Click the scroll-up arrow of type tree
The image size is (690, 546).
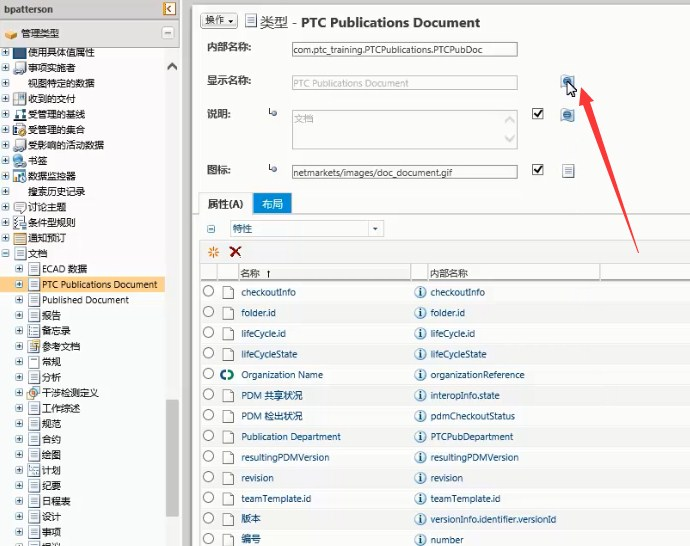coord(172,66)
